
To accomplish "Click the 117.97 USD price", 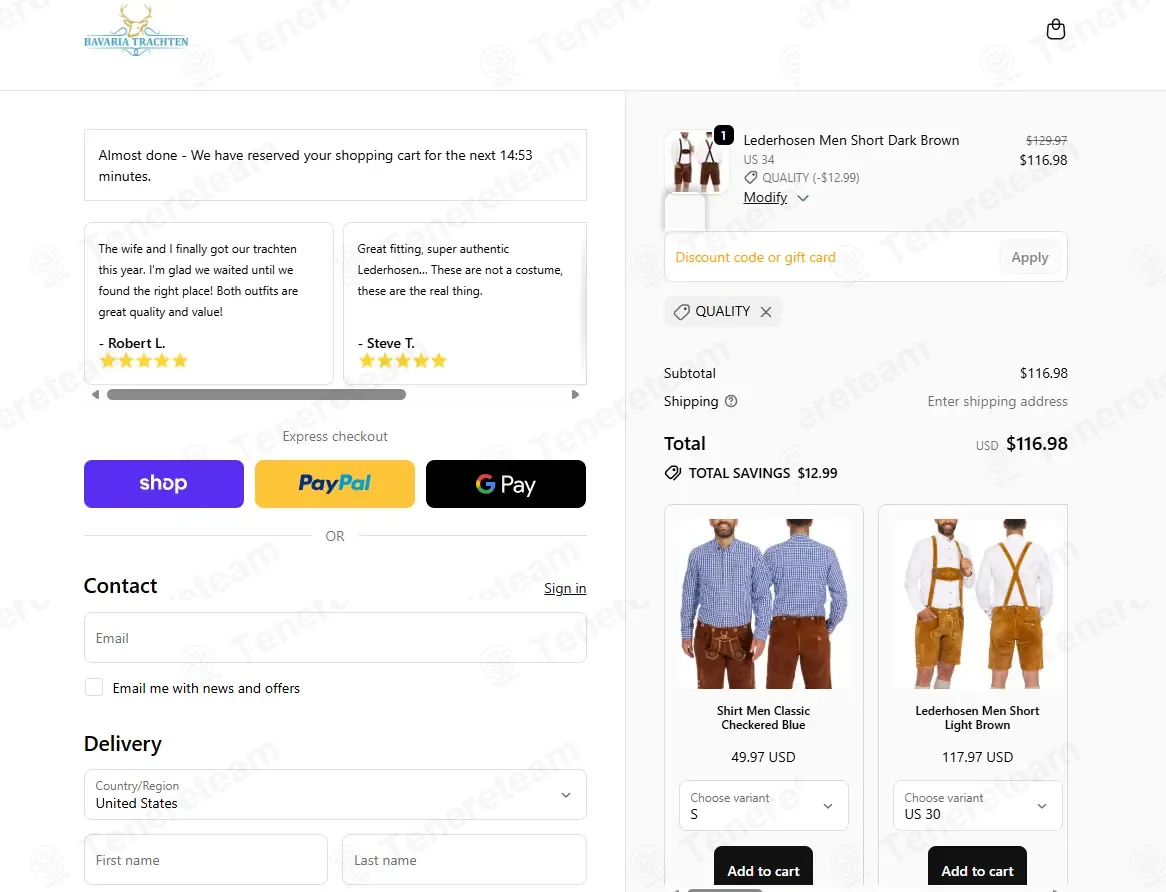I will (977, 757).
